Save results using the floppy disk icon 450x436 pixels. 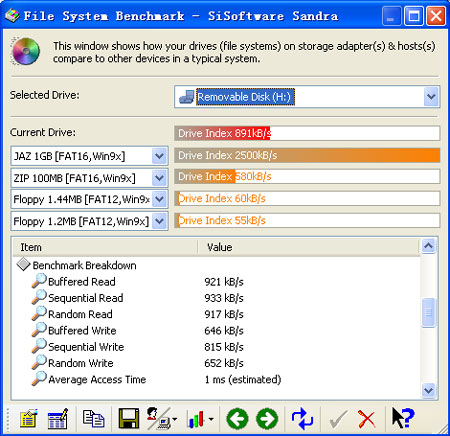click(x=129, y=418)
